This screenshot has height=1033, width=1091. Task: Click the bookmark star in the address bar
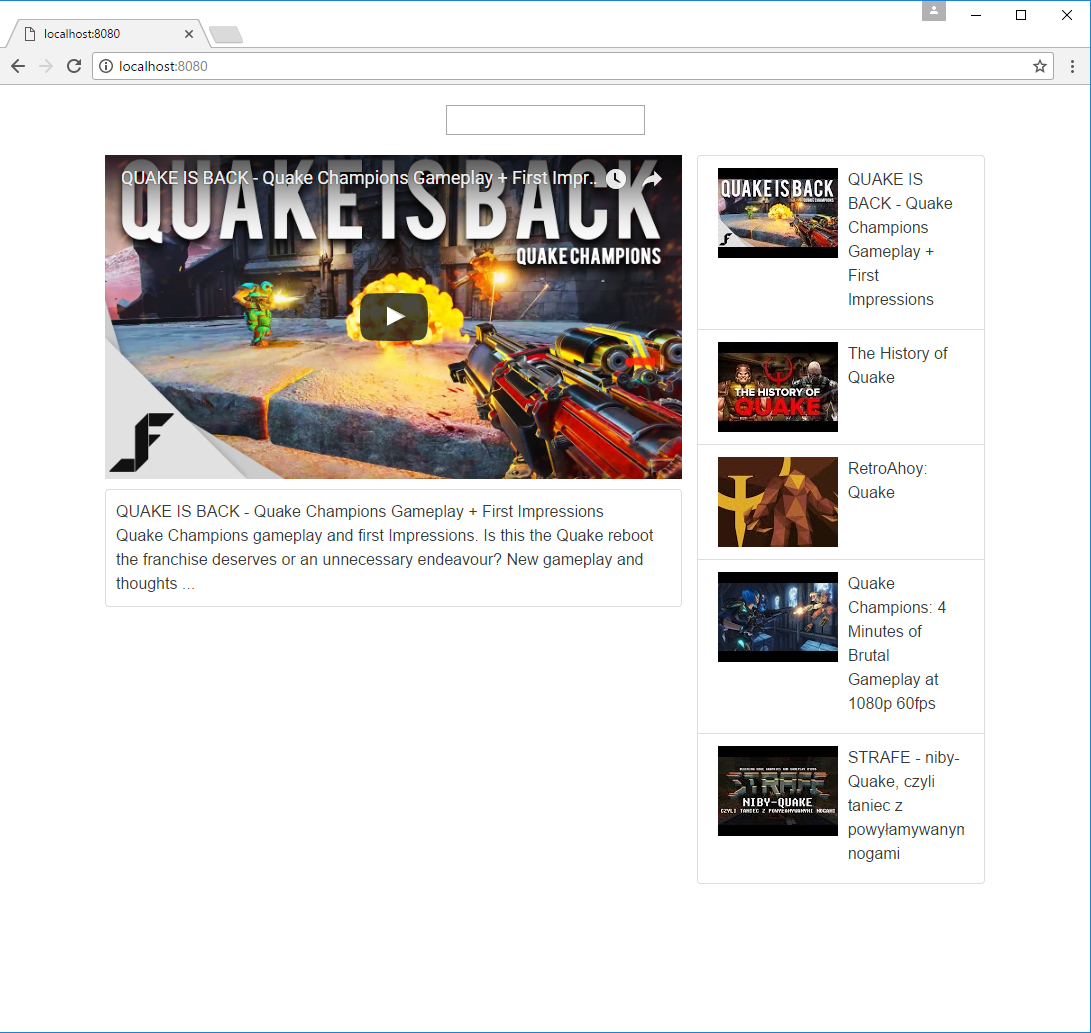click(x=1040, y=66)
